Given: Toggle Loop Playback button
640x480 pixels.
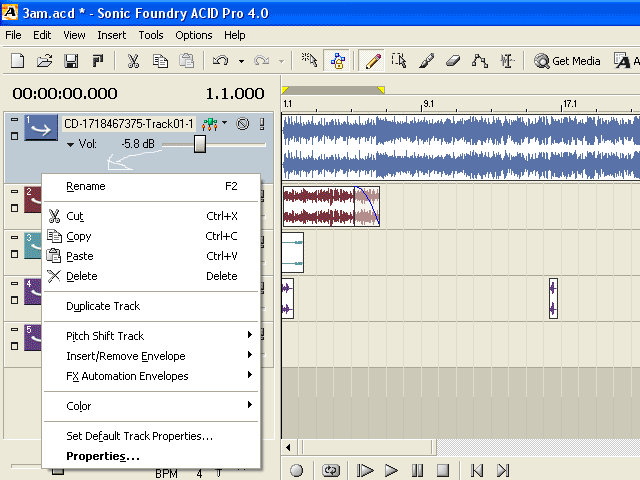Looking at the screenshot, I should [331, 470].
